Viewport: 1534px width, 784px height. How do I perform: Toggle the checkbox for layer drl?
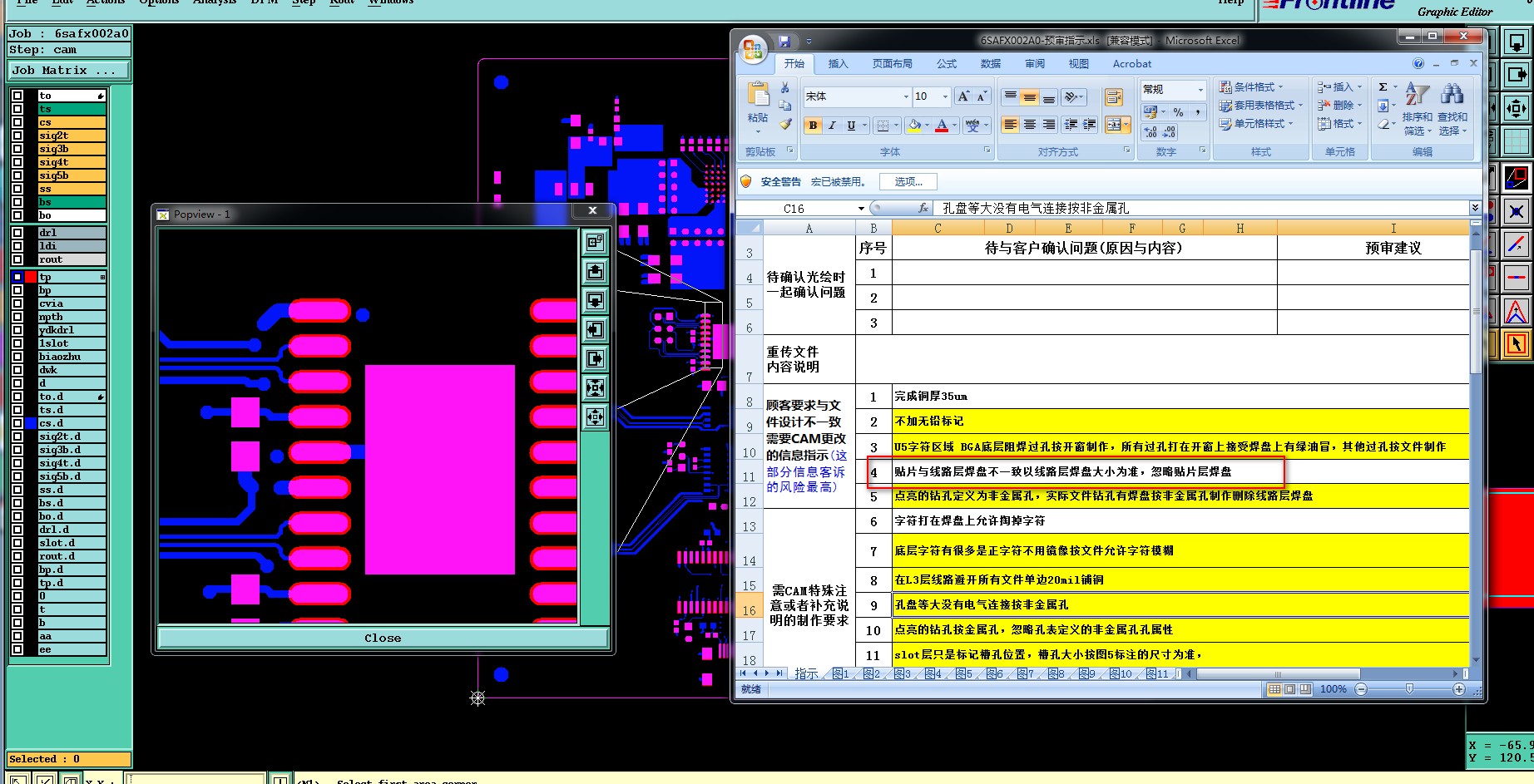pyautogui.click(x=17, y=233)
